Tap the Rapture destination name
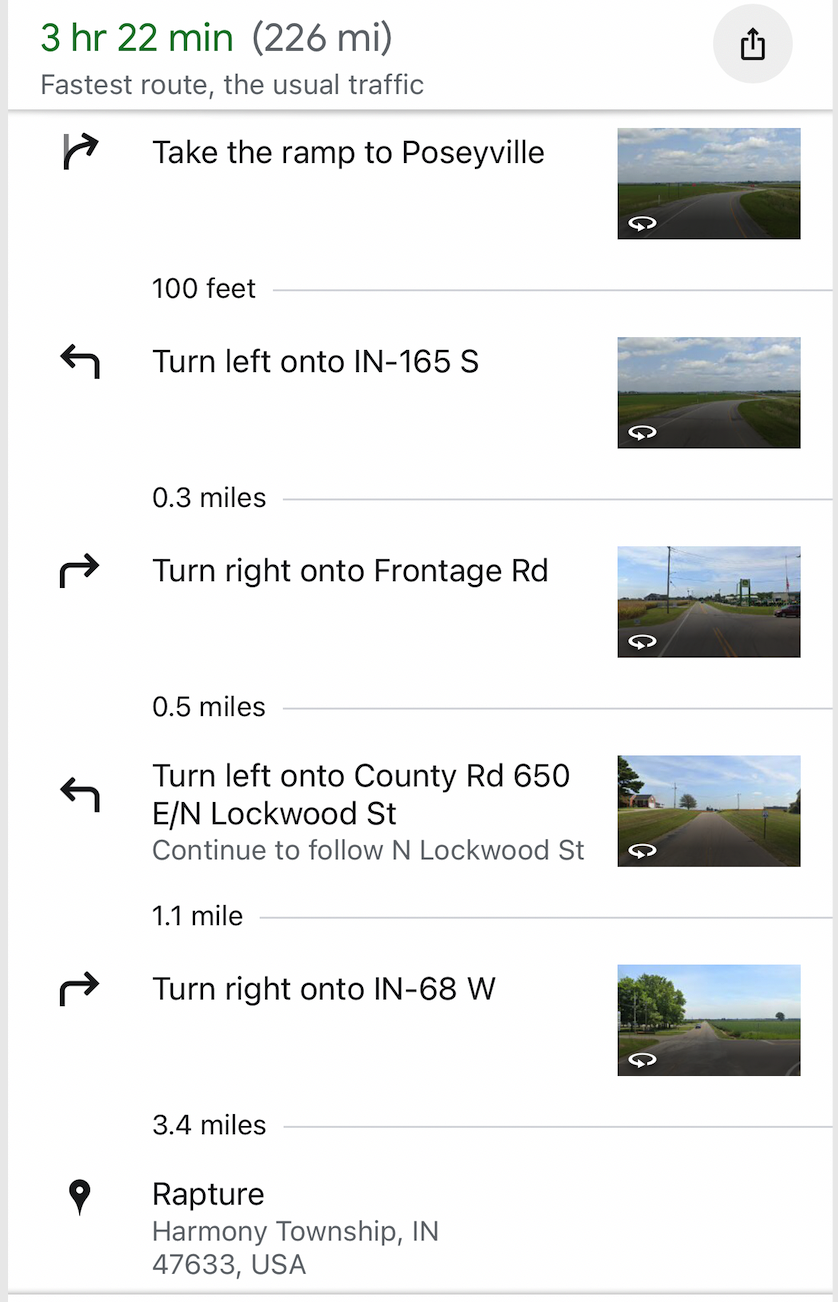Viewport: 838px width, 1302px height. (x=208, y=1194)
